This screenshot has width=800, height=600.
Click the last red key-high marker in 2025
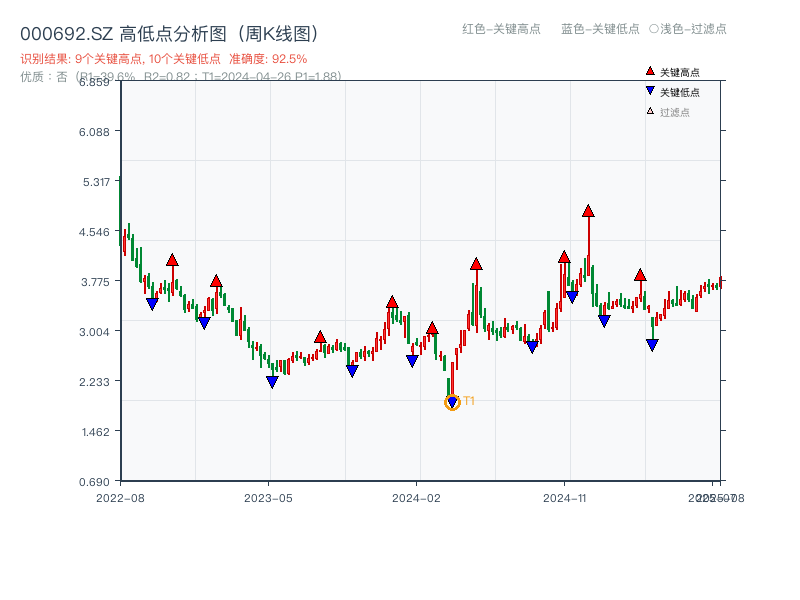pyautogui.click(x=640, y=276)
